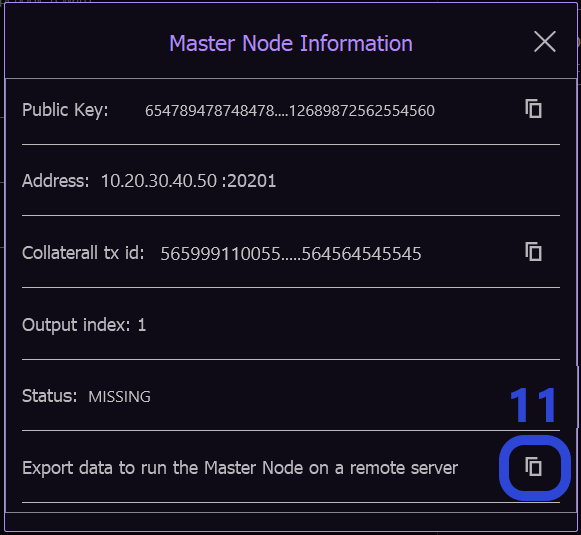This screenshot has width=581, height=535.
Task: Select the truncated public key value
Action: pos(289,110)
